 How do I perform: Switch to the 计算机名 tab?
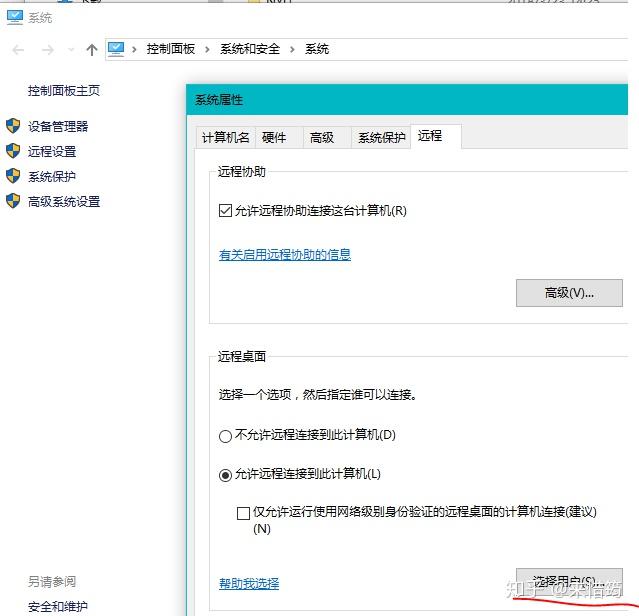click(x=225, y=138)
